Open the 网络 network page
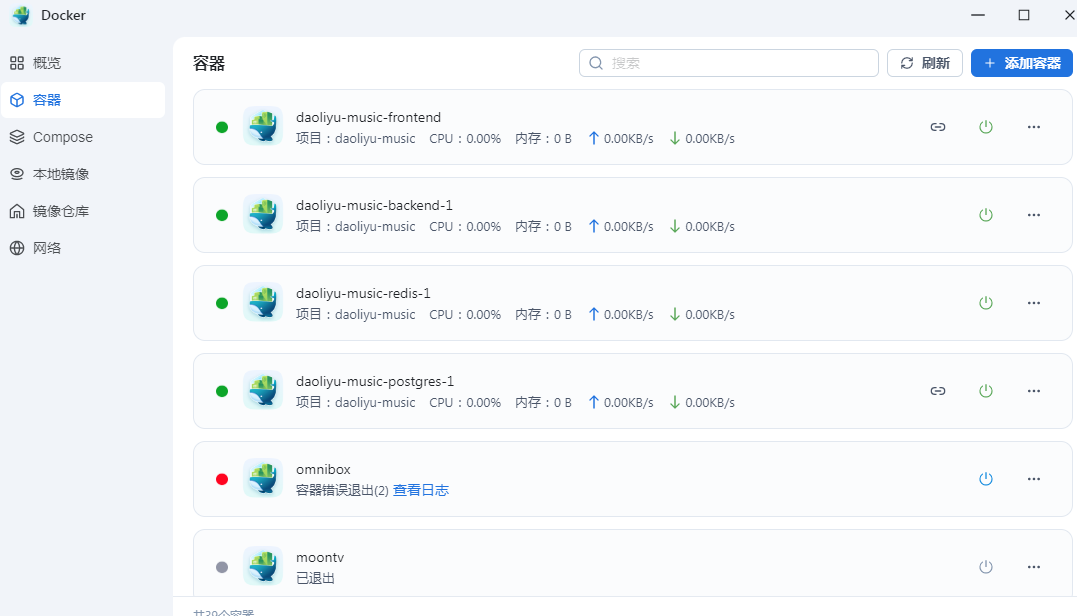This screenshot has width=1077, height=616. [x=82, y=249]
